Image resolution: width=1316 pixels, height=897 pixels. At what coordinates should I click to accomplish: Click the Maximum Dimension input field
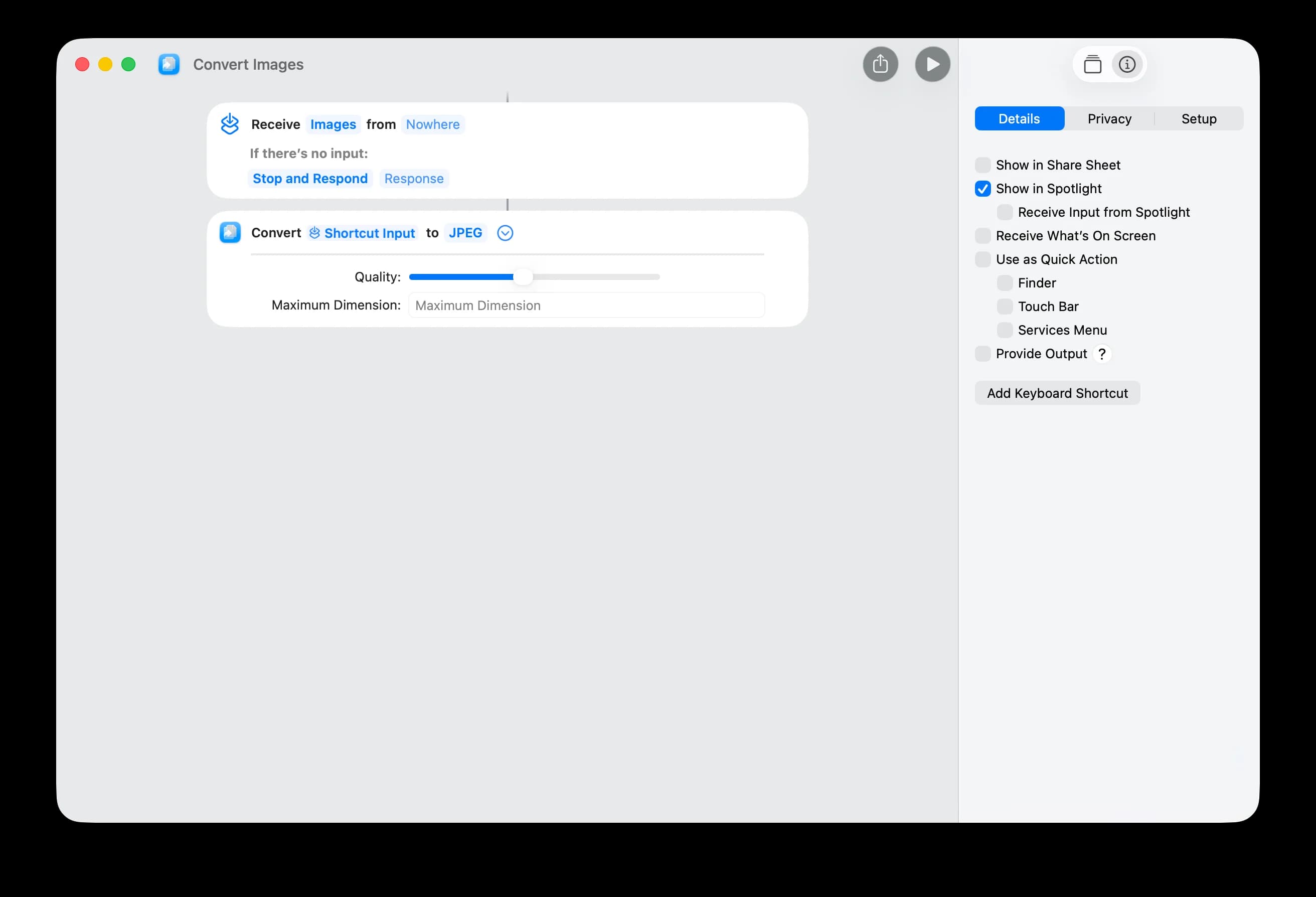586,305
